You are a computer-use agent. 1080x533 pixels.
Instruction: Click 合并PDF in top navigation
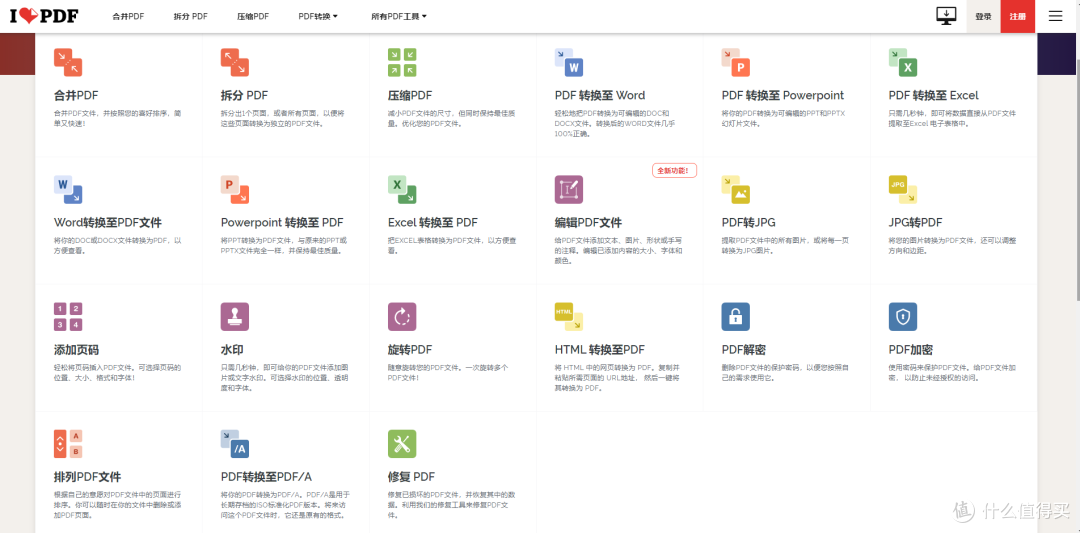(128, 17)
